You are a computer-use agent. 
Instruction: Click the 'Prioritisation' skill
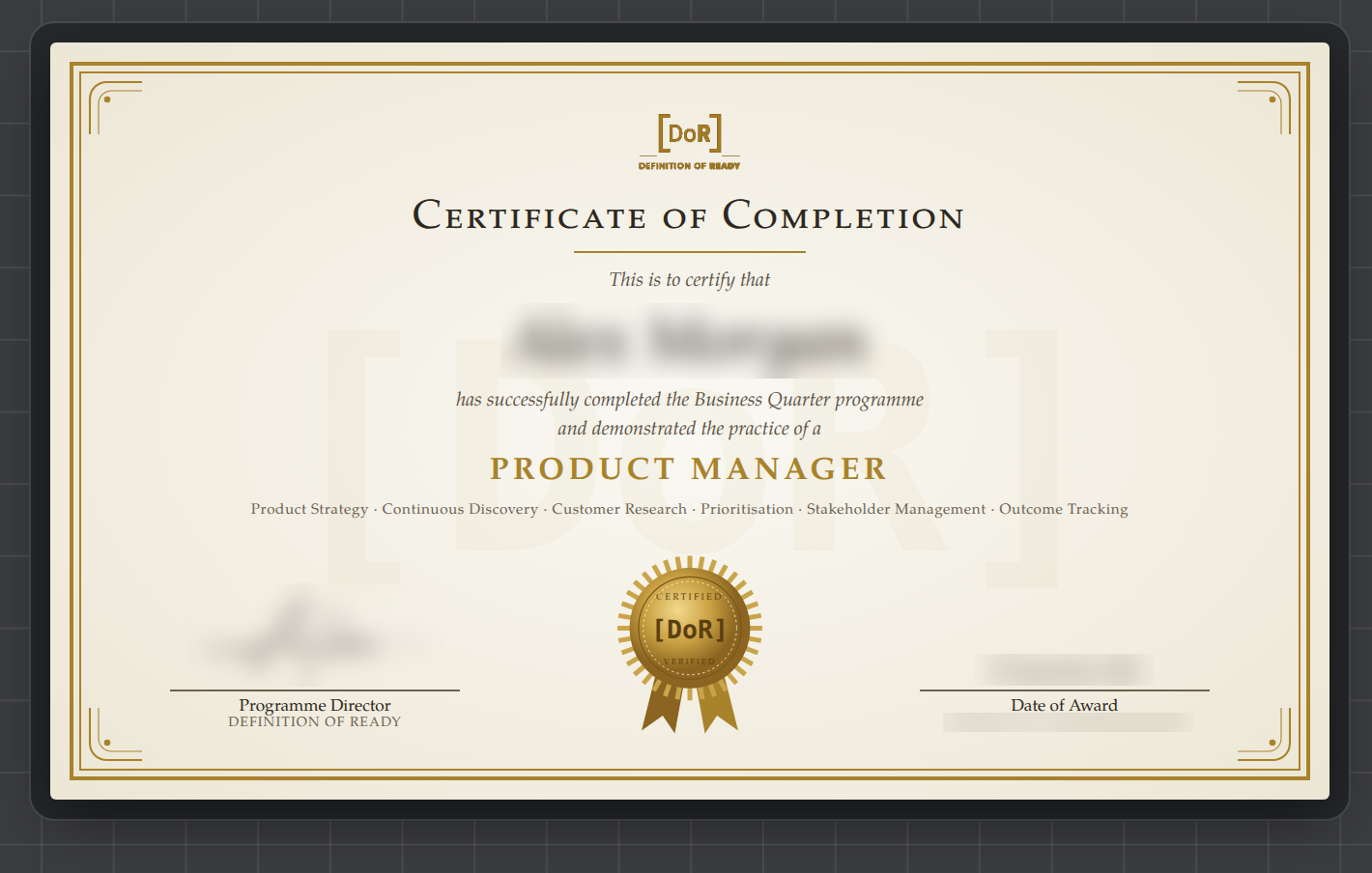click(747, 509)
